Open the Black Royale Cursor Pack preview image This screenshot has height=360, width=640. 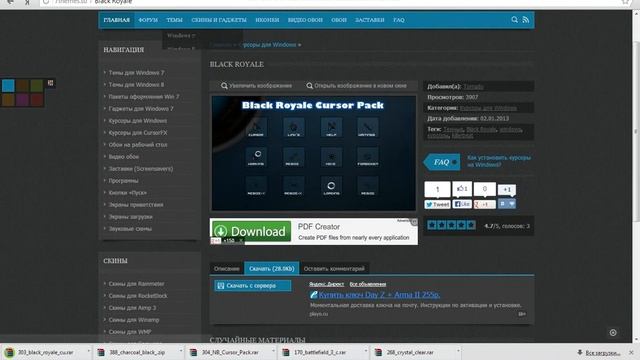click(x=313, y=153)
